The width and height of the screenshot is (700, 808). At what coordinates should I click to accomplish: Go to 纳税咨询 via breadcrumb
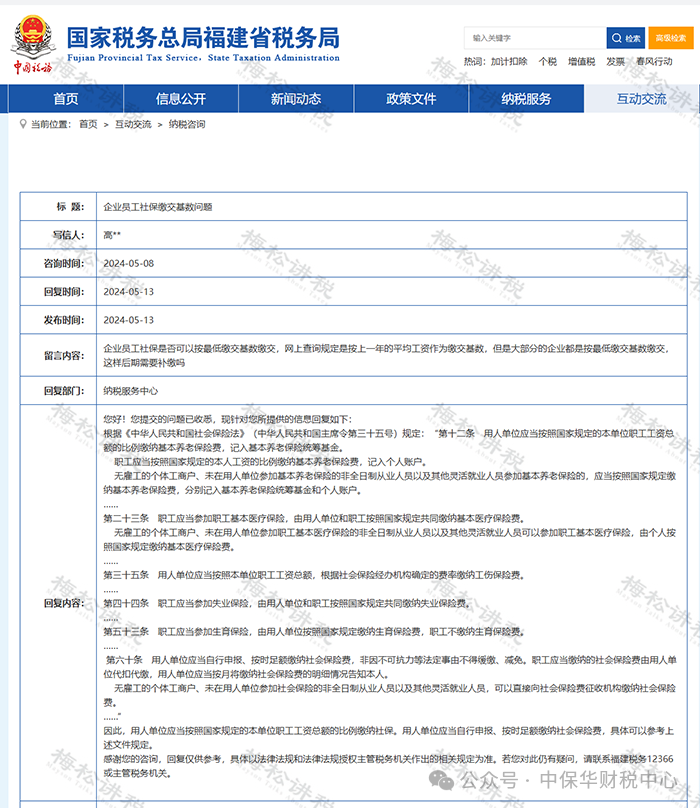(187, 124)
